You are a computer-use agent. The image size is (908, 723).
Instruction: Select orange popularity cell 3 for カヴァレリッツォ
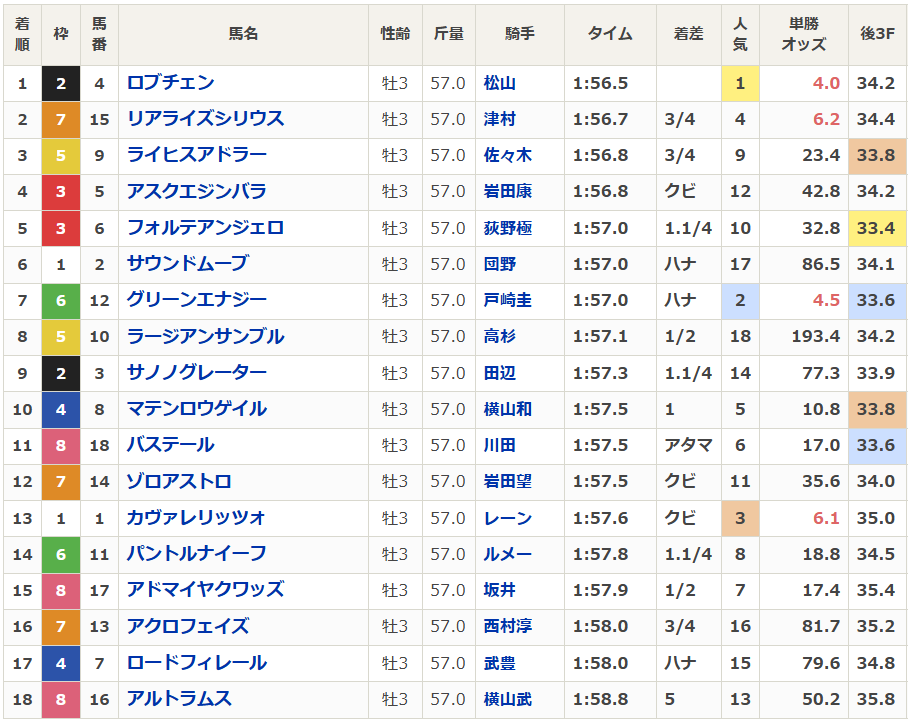tap(740, 518)
